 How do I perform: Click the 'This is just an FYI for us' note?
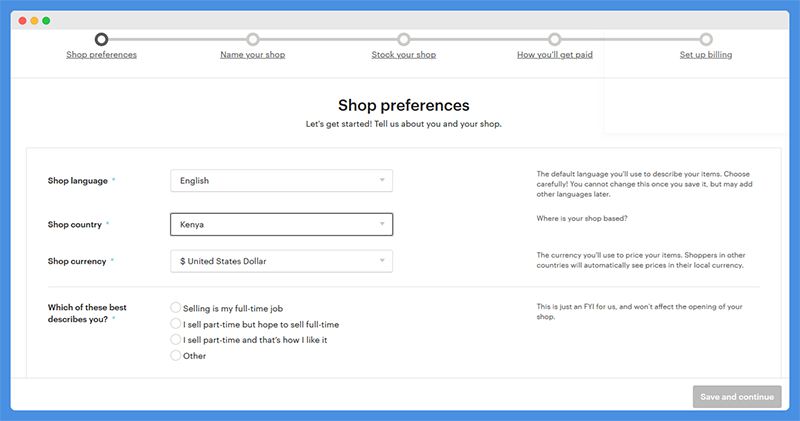tap(639, 312)
